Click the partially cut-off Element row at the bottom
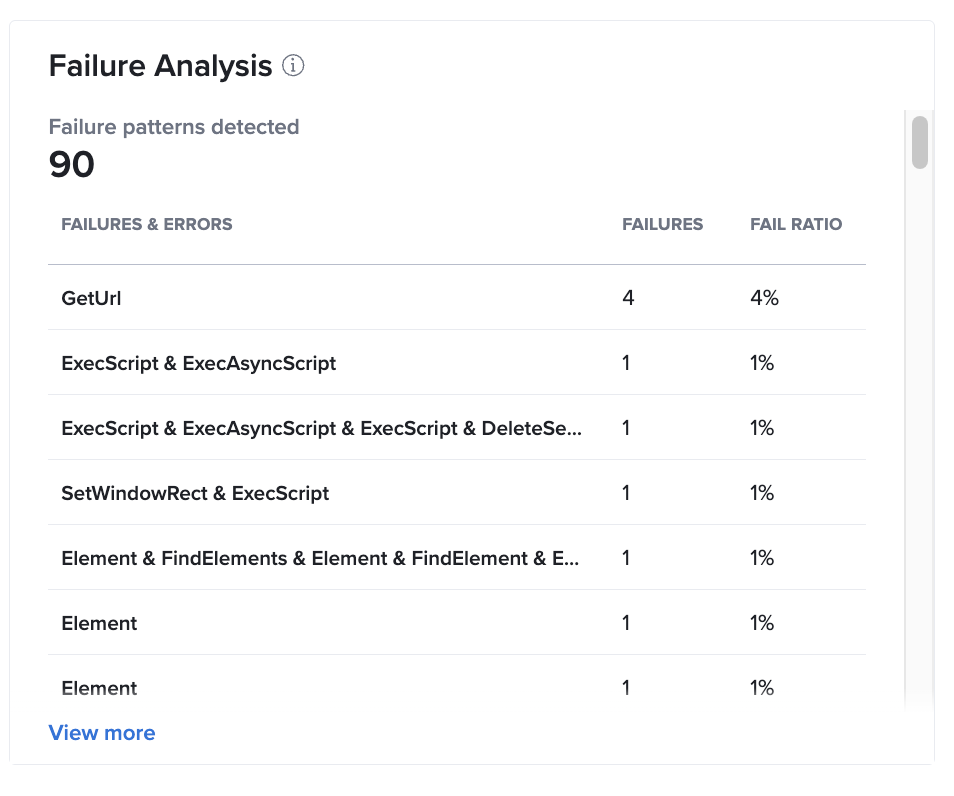This screenshot has height=796, width=954. pos(99,688)
